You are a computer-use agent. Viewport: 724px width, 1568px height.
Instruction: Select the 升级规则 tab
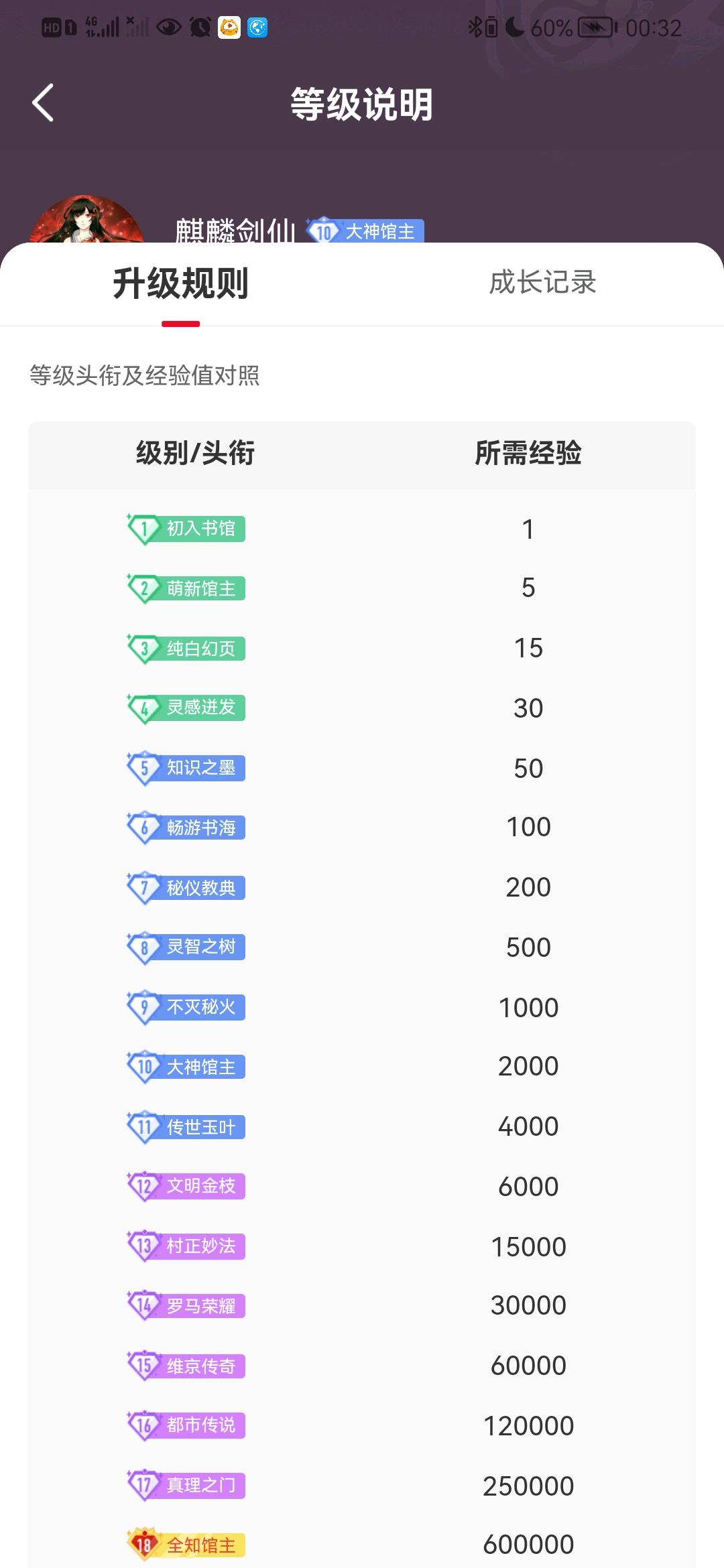(180, 283)
